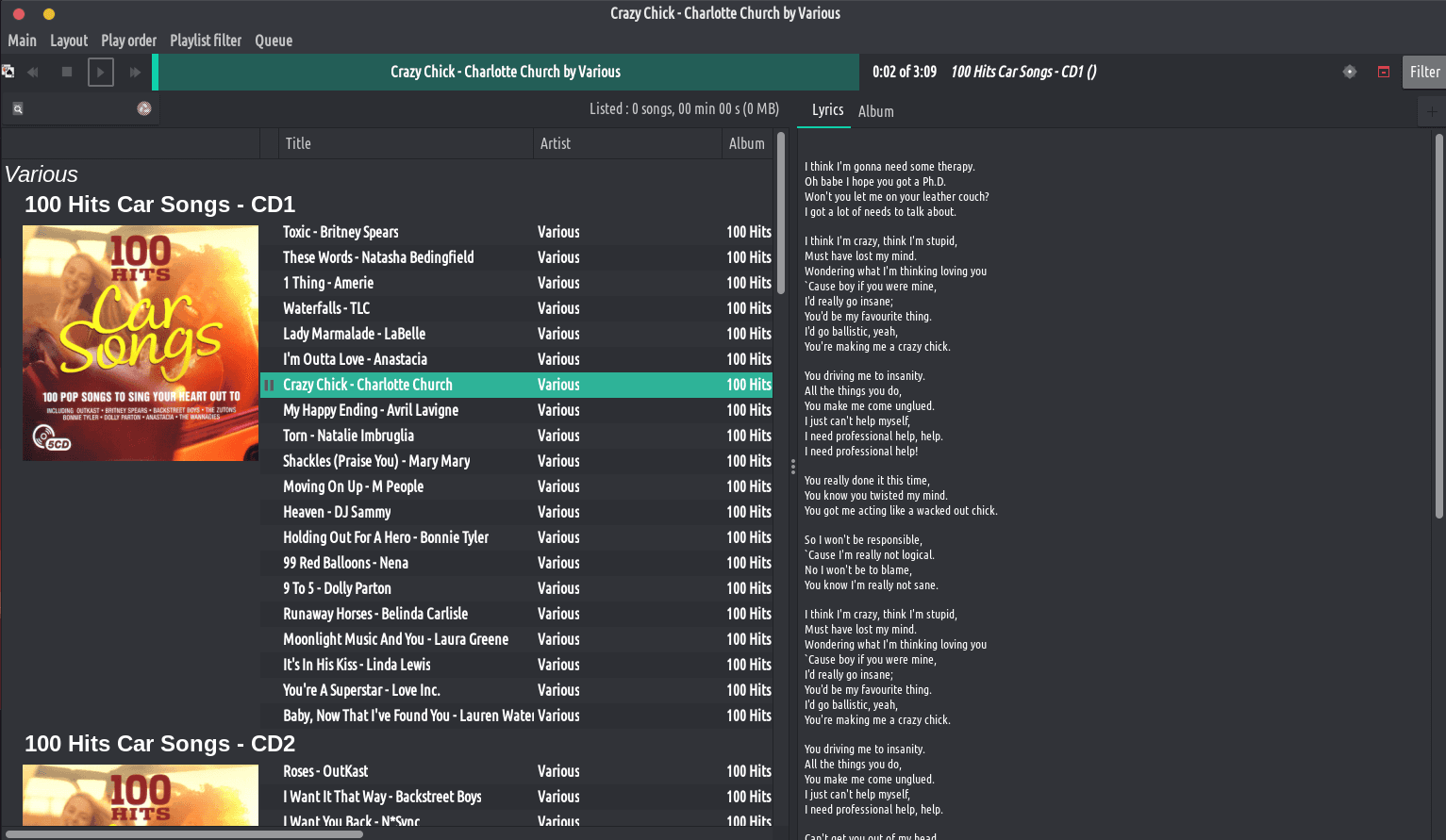Open the Main menu

(x=23, y=41)
